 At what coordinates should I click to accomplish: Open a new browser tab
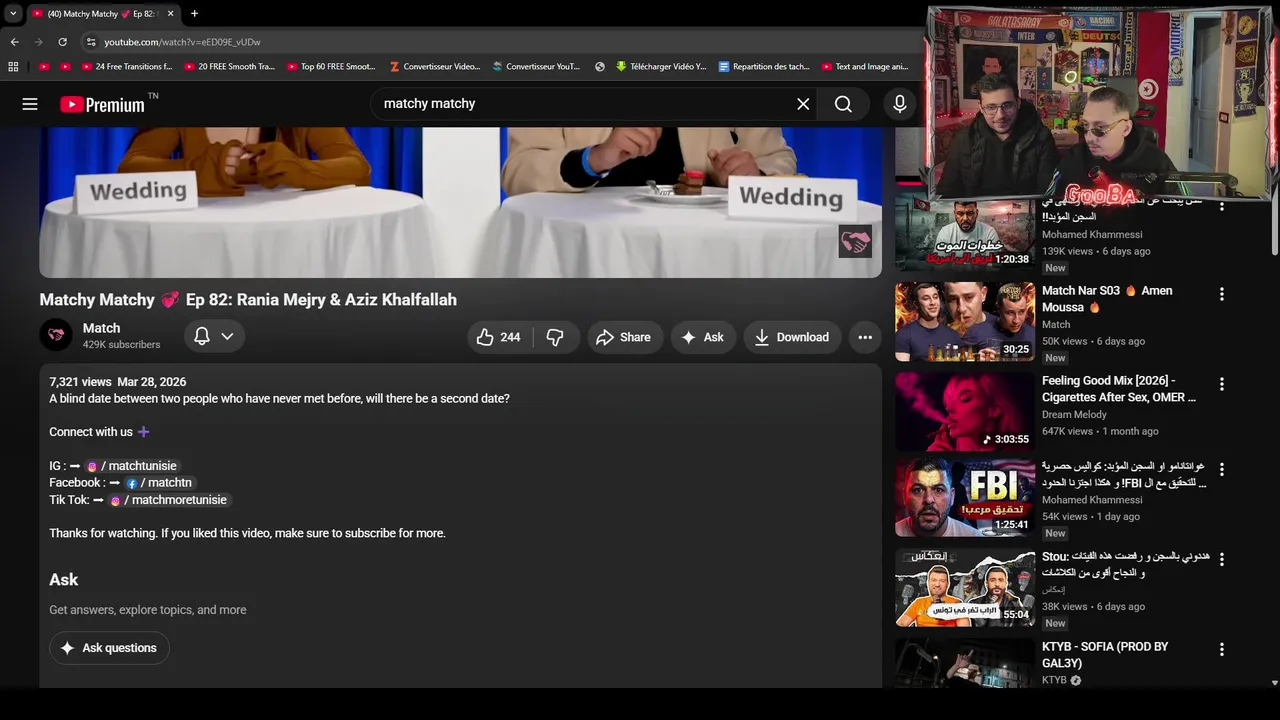click(194, 14)
